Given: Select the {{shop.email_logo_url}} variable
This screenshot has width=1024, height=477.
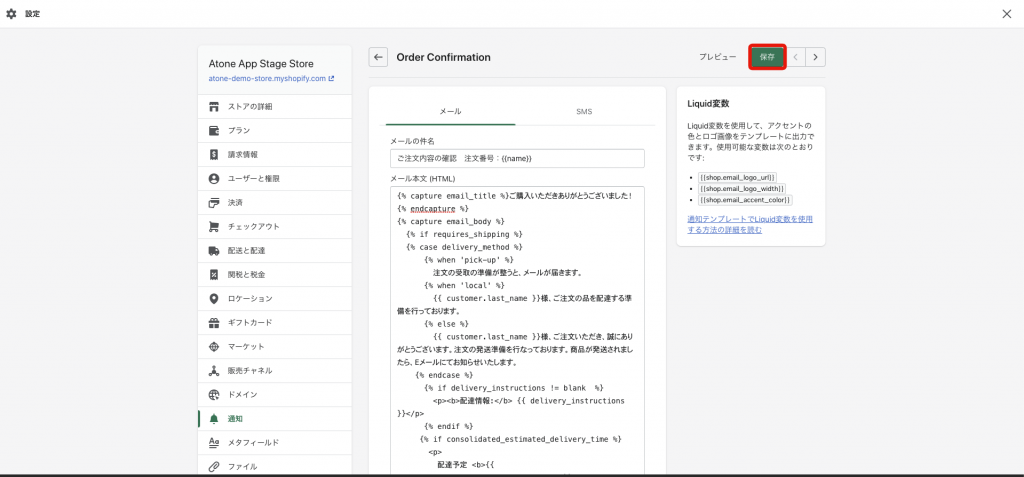Looking at the screenshot, I should pos(737,177).
